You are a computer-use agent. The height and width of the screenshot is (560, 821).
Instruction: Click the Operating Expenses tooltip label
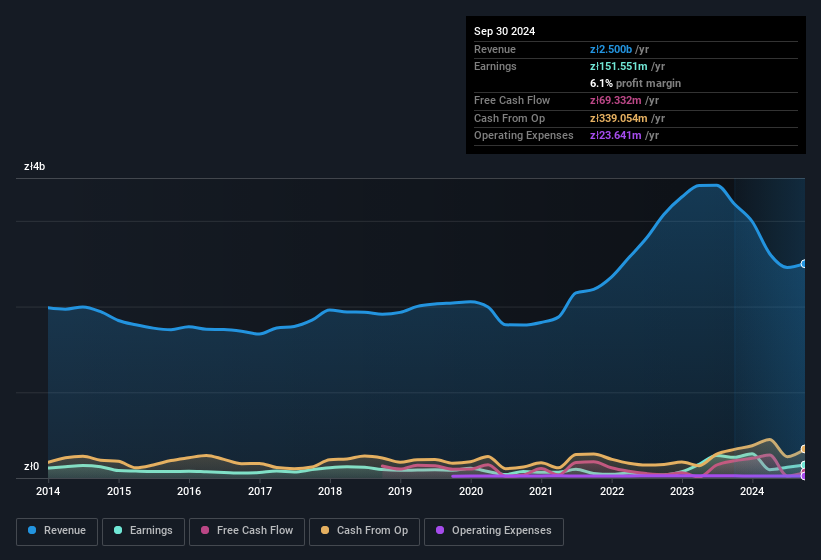[524, 136]
